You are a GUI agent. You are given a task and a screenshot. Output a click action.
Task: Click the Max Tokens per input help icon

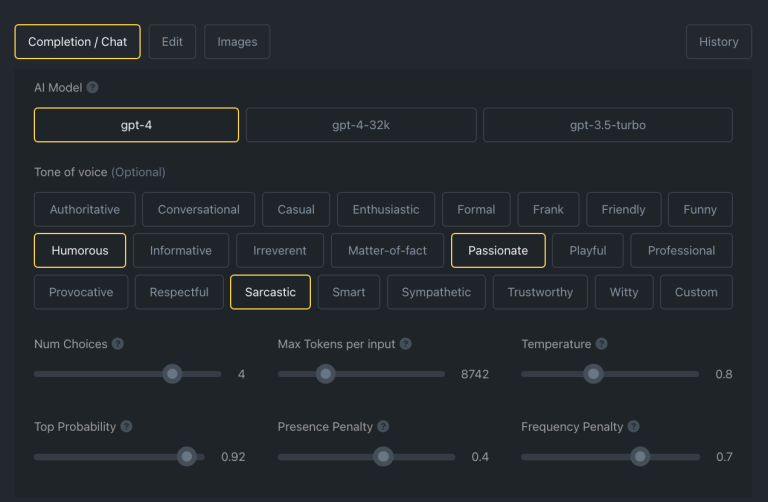pyautogui.click(x=406, y=344)
